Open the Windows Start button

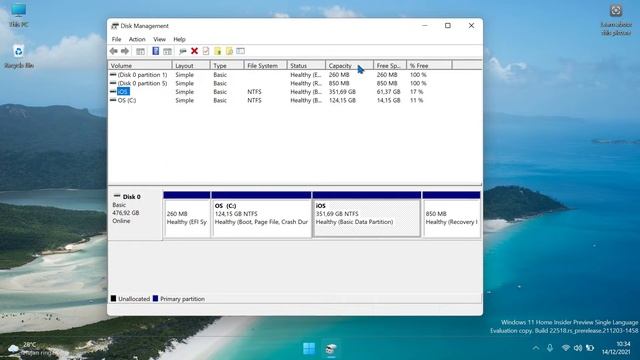pyautogui.click(x=309, y=349)
